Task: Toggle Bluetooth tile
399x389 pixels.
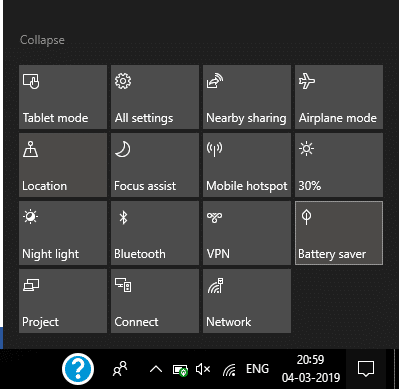Action: (x=155, y=233)
